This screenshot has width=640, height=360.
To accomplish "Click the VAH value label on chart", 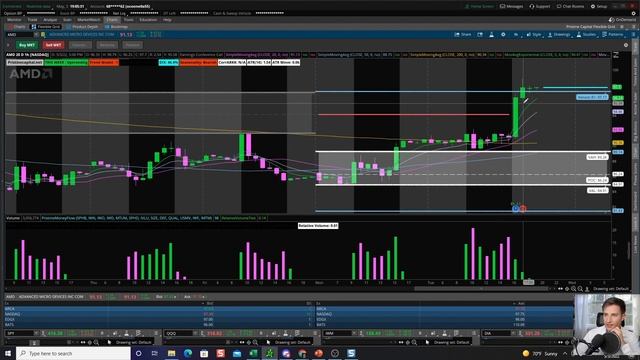I will (x=597, y=157).
